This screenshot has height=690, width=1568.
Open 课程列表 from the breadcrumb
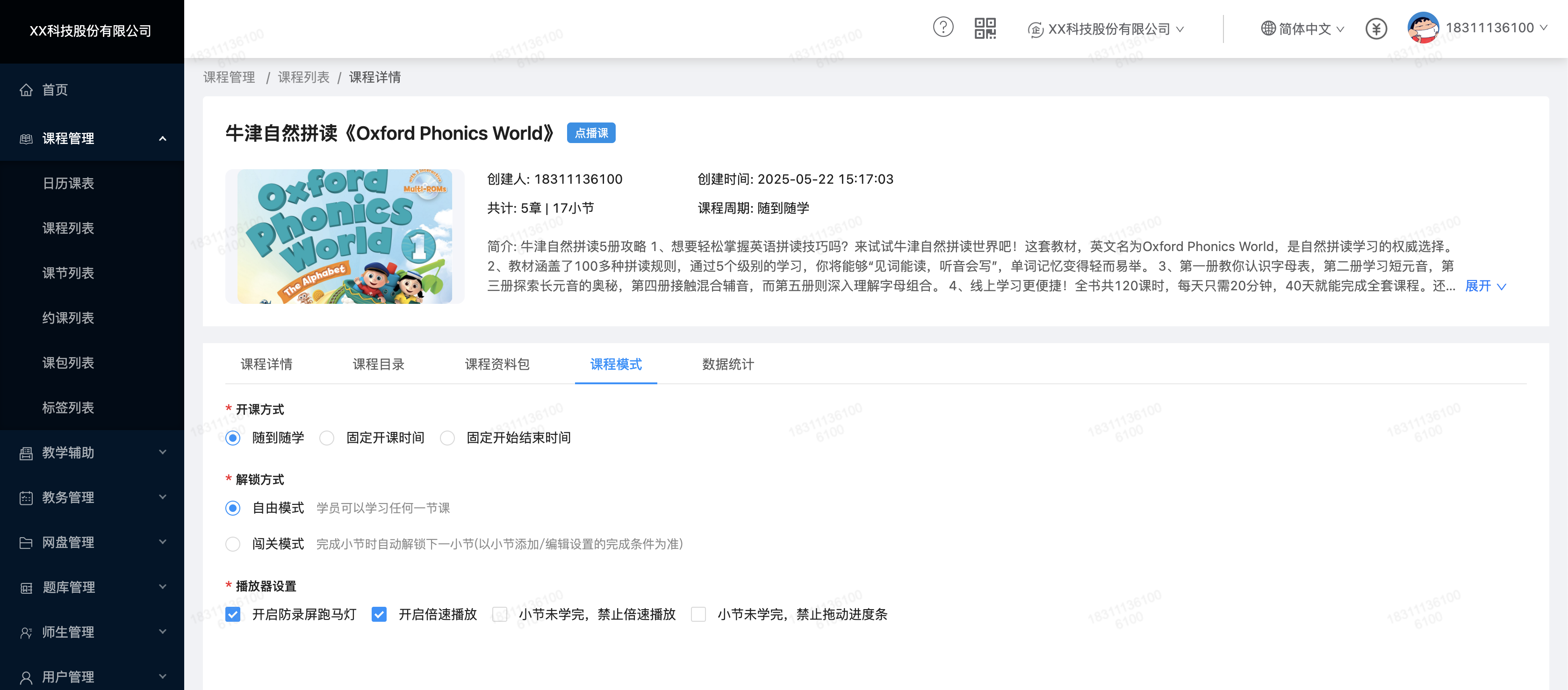point(303,77)
